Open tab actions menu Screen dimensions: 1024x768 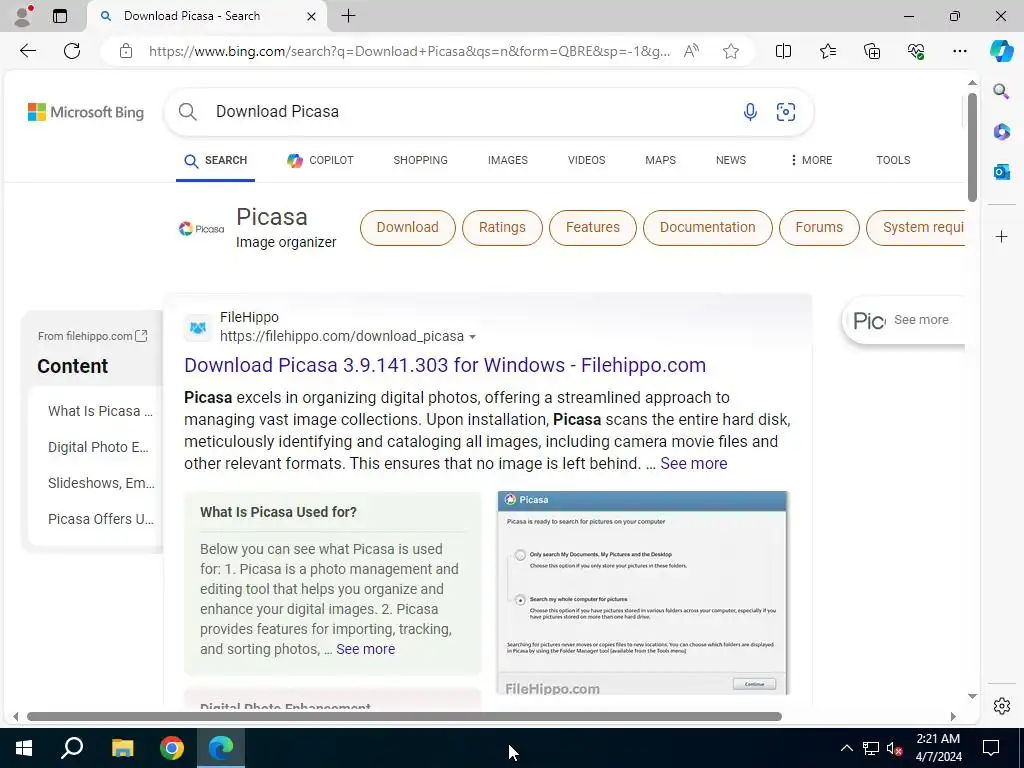point(59,16)
